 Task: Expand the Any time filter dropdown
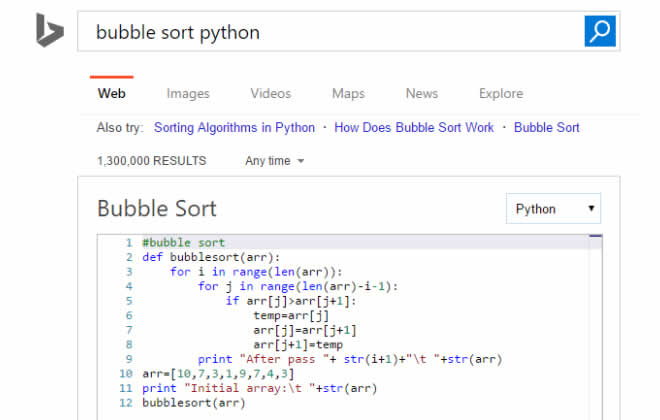click(x=274, y=161)
